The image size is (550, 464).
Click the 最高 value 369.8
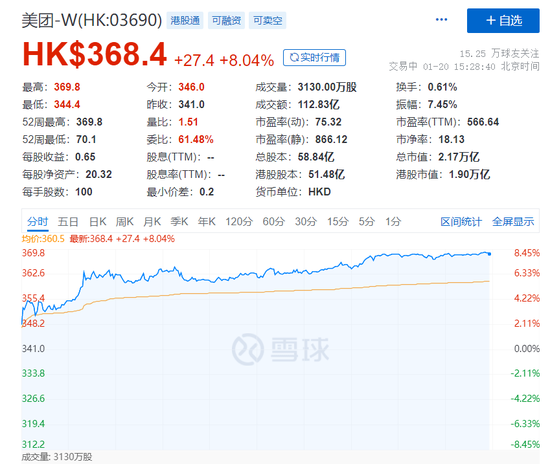click(67, 87)
